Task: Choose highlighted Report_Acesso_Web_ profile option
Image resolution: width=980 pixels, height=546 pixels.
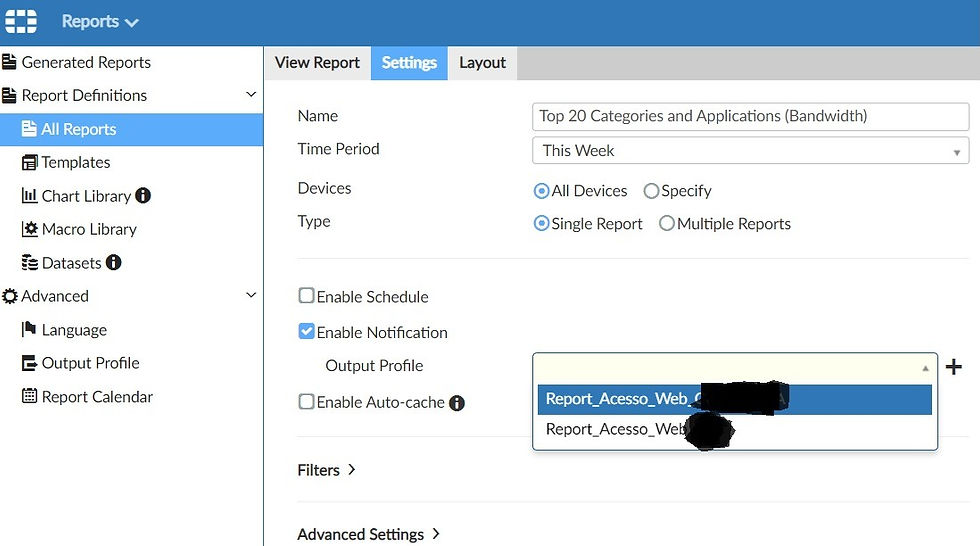Action: [734, 399]
